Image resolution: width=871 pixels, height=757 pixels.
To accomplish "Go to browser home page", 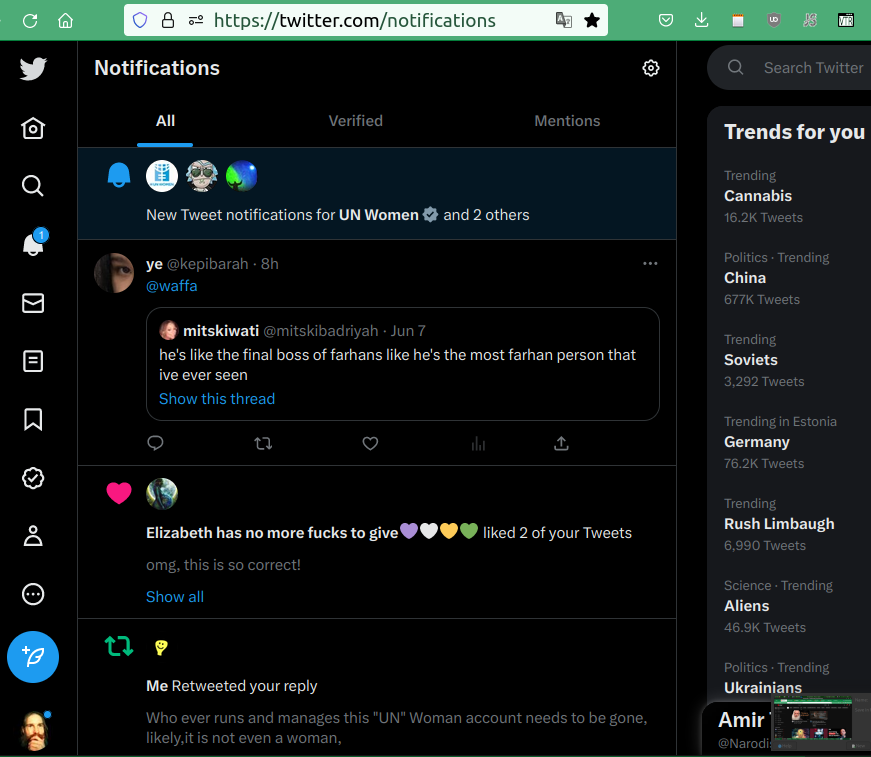I will pos(66,21).
